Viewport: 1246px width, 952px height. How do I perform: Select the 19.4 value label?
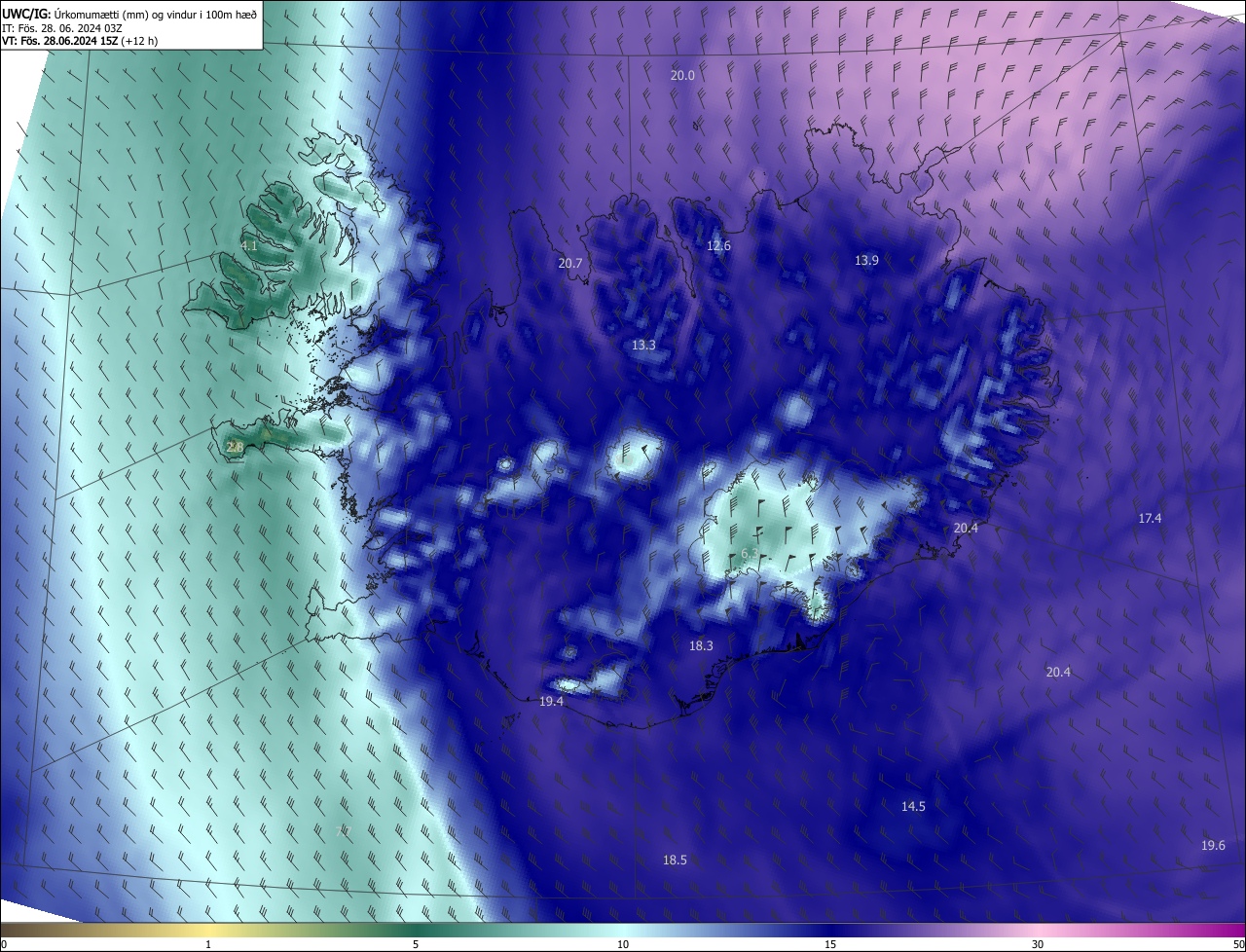(x=551, y=701)
